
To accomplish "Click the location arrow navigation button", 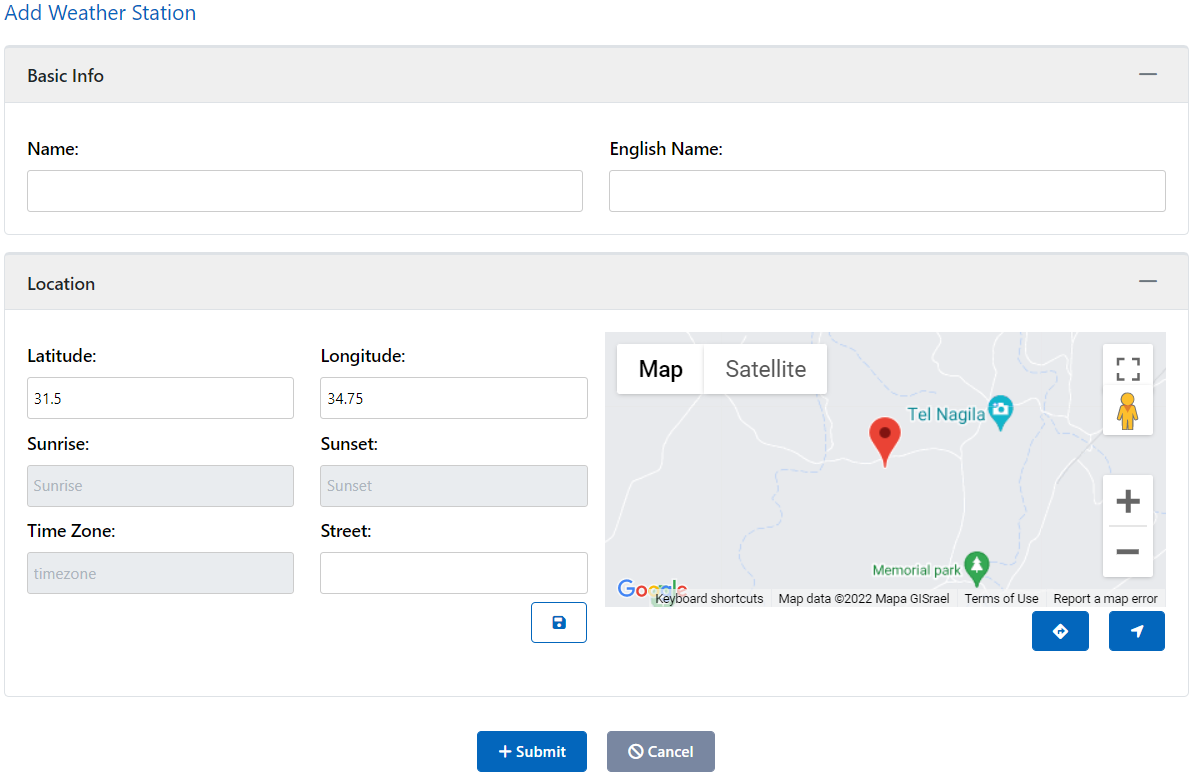I will point(1136,631).
